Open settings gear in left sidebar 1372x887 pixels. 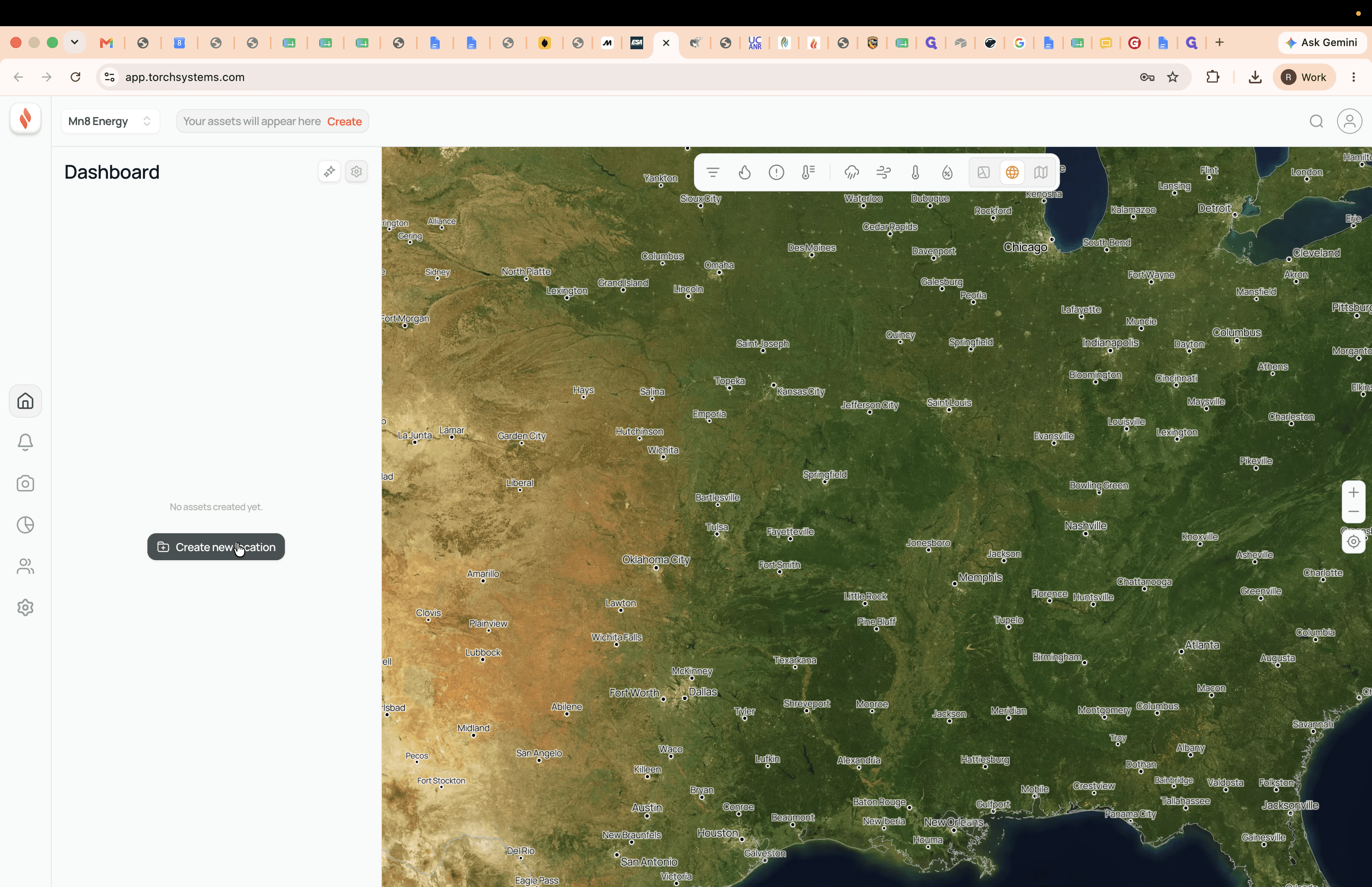click(x=25, y=607)
